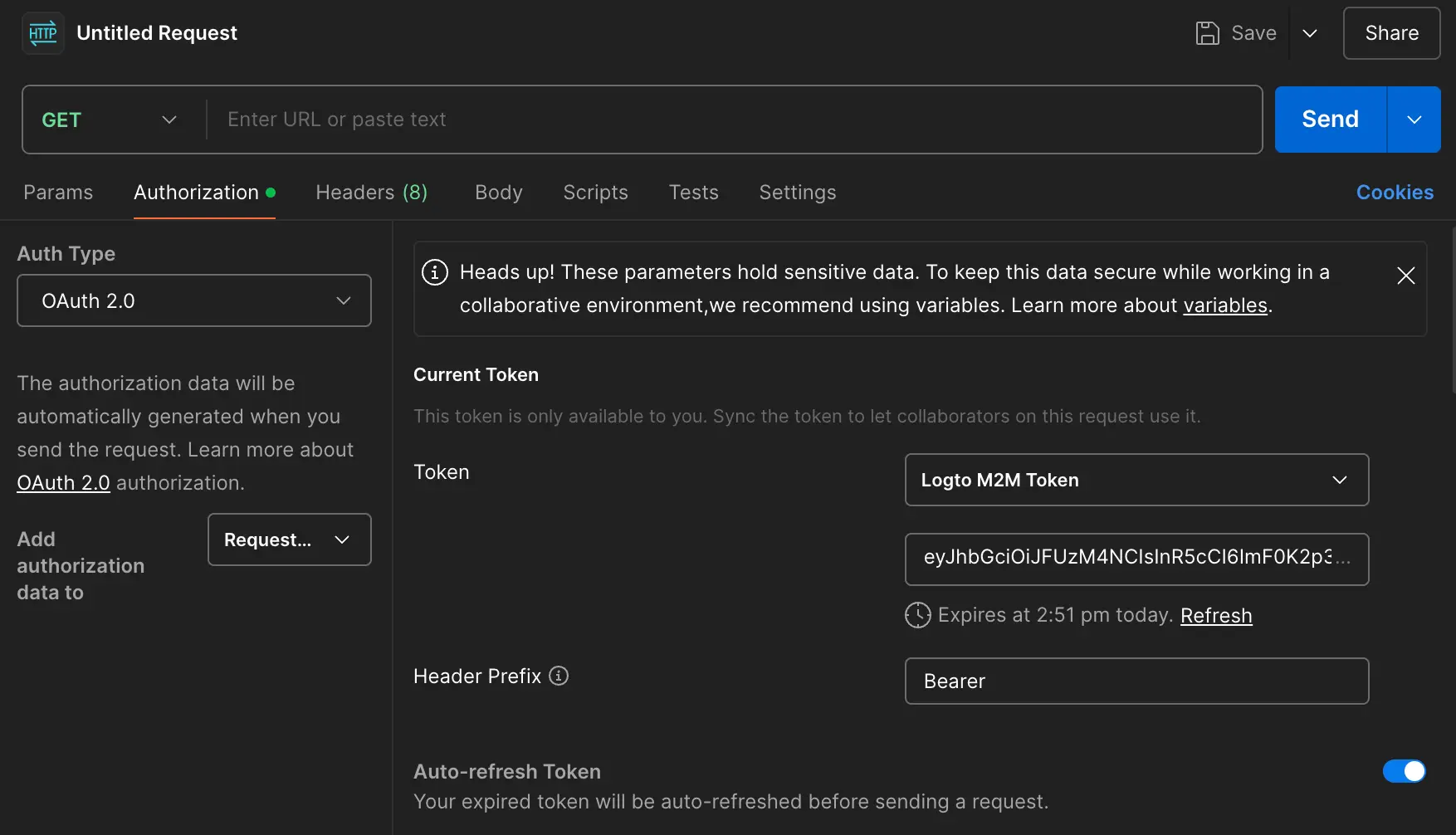Screen dimensions: 1456x835
Task: Click the info icon beside Header Prefix
Action: [559, 676]
